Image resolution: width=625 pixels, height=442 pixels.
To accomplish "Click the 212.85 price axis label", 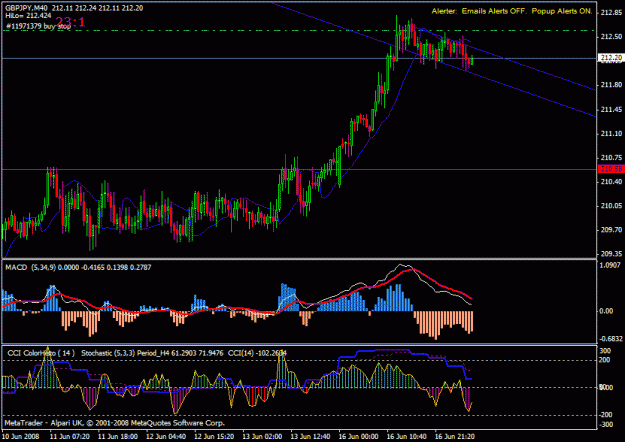I will (x=611, y=13).
